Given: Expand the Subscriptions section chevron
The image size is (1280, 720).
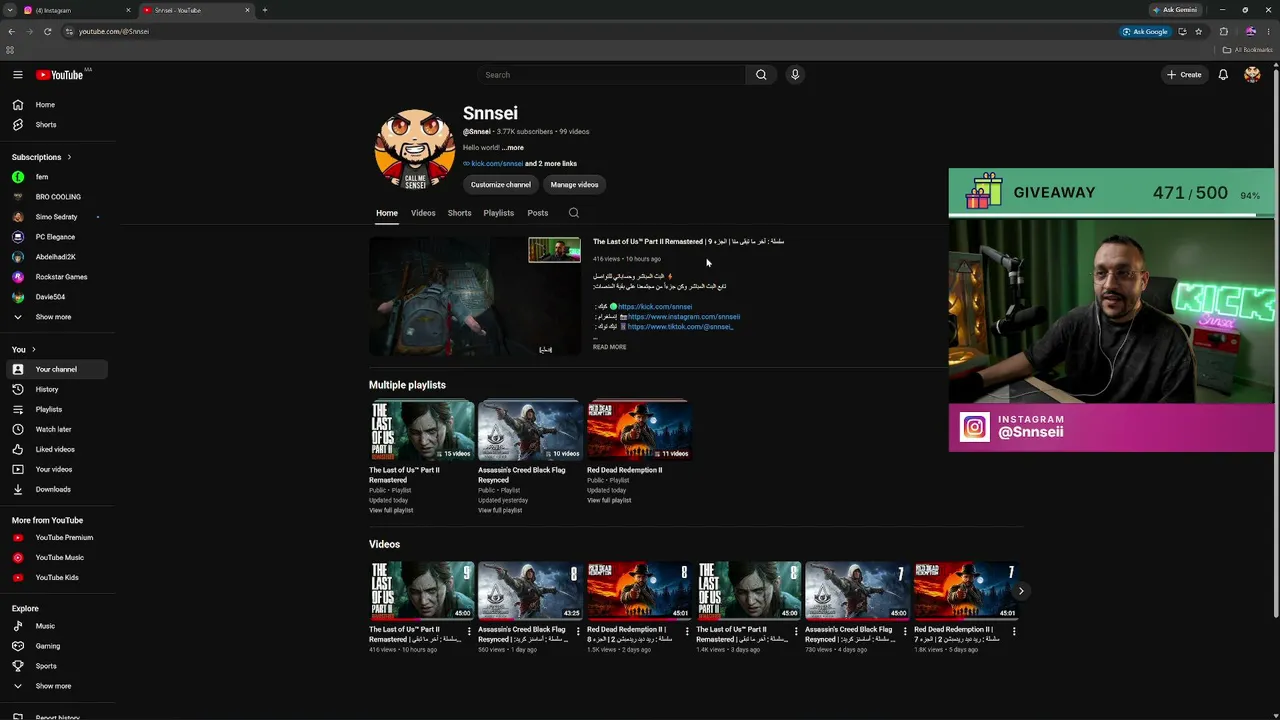Looking at the screenshot, I should pos(69,157).
